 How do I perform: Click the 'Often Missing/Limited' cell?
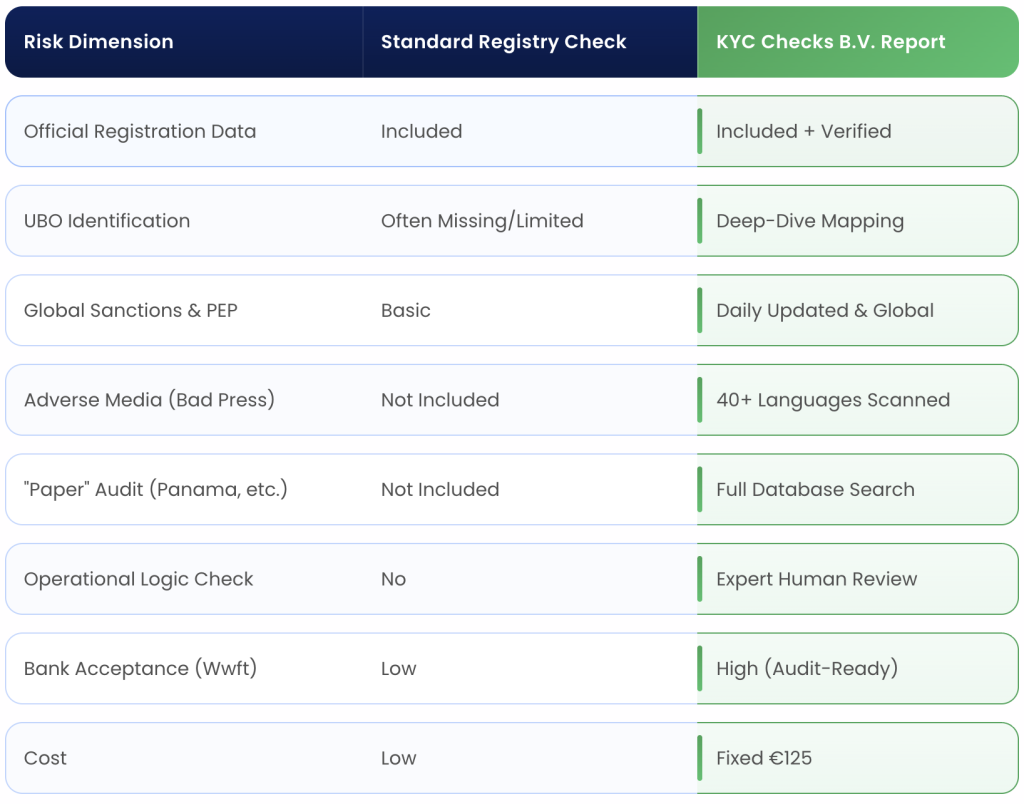click(x=482, y=221)
